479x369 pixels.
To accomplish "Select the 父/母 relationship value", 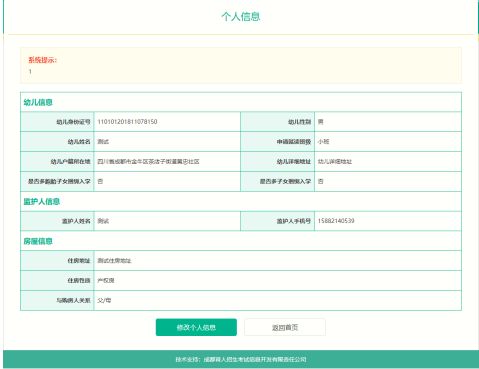I will coord(104,300).
